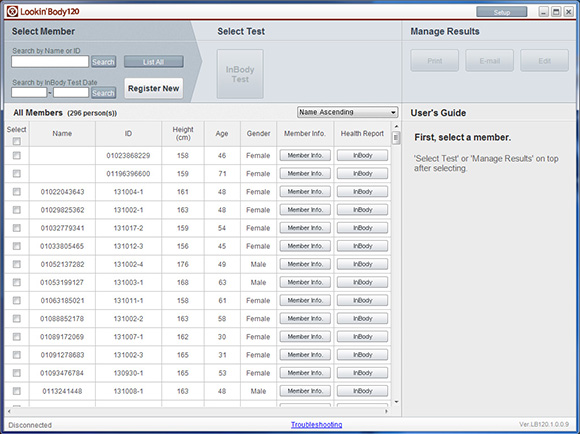Click right arrow of horizontal scrollbar
This screenshot has width=580, height=434.
(387, 411)
